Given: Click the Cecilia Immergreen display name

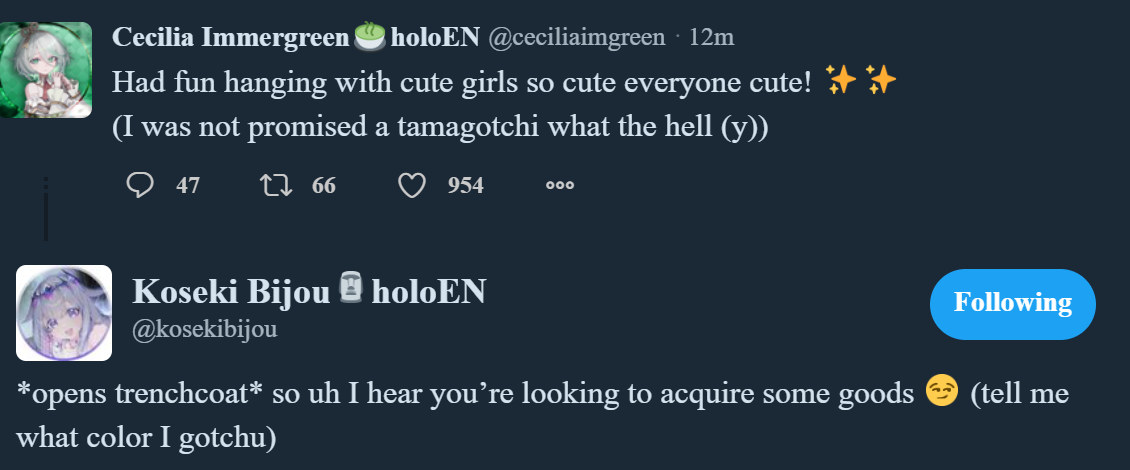Looking at the screenshot, I should pyautogui.click(x=231, y=37).
